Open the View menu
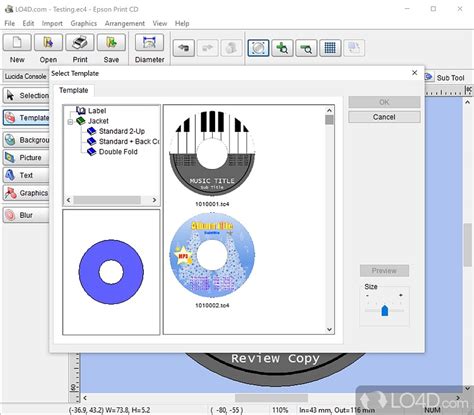The height and width of the screenshot is (415, 474). click(x=160, y=23)
